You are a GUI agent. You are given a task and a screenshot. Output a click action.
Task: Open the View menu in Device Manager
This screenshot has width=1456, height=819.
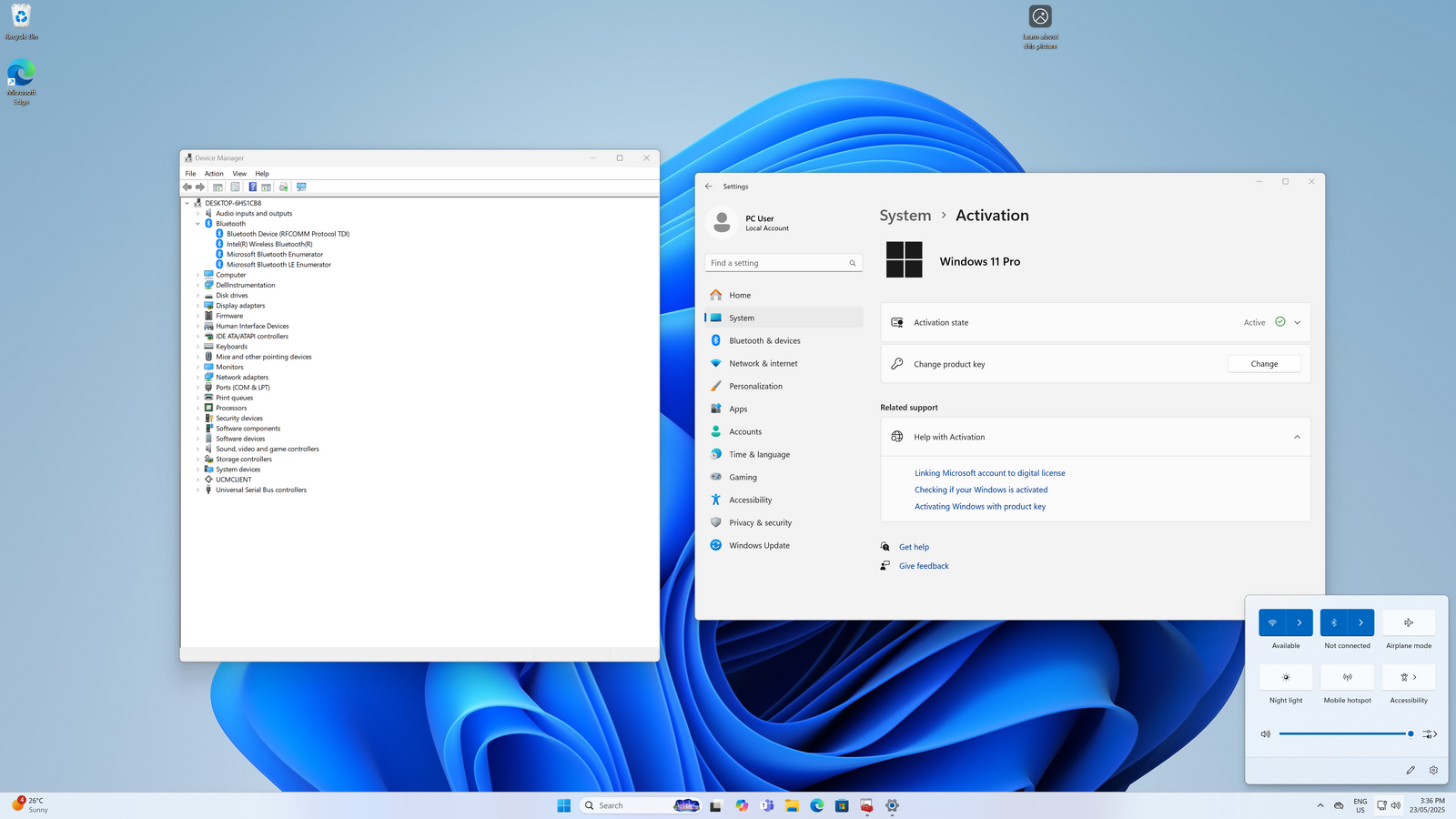pyautogui.click(x=239, y=174)
